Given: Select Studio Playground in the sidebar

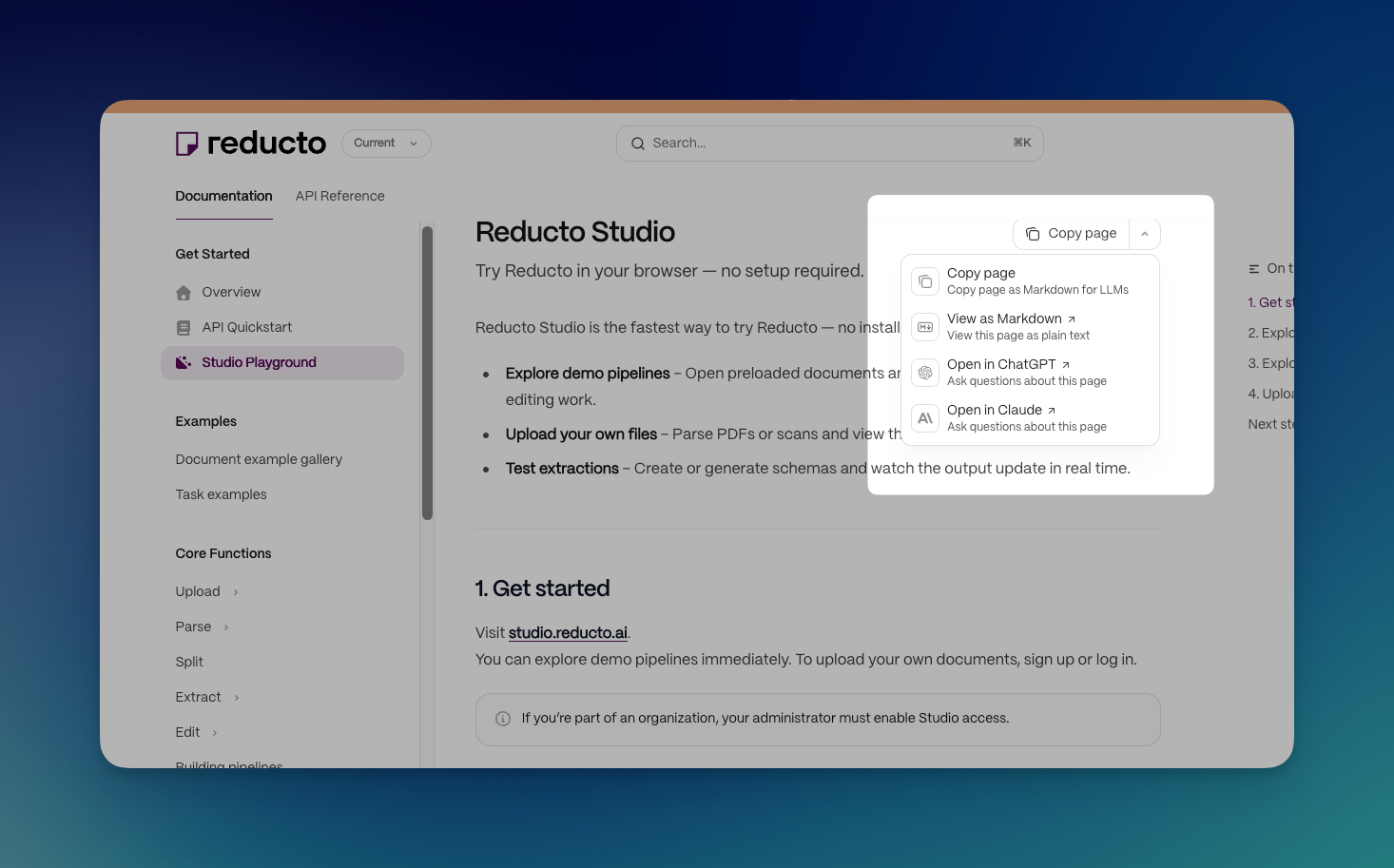Looking at the screenshot, I should pos(282,363).
